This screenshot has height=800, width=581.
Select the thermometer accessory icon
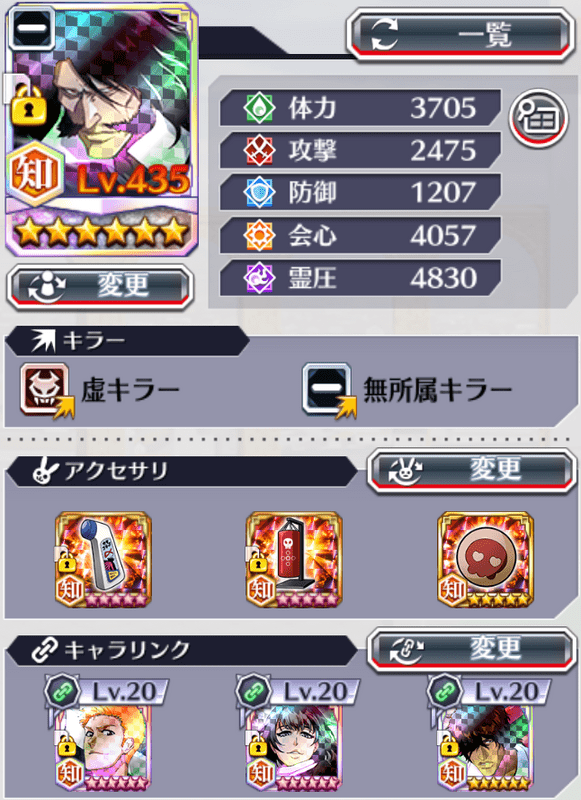point(104,559)
